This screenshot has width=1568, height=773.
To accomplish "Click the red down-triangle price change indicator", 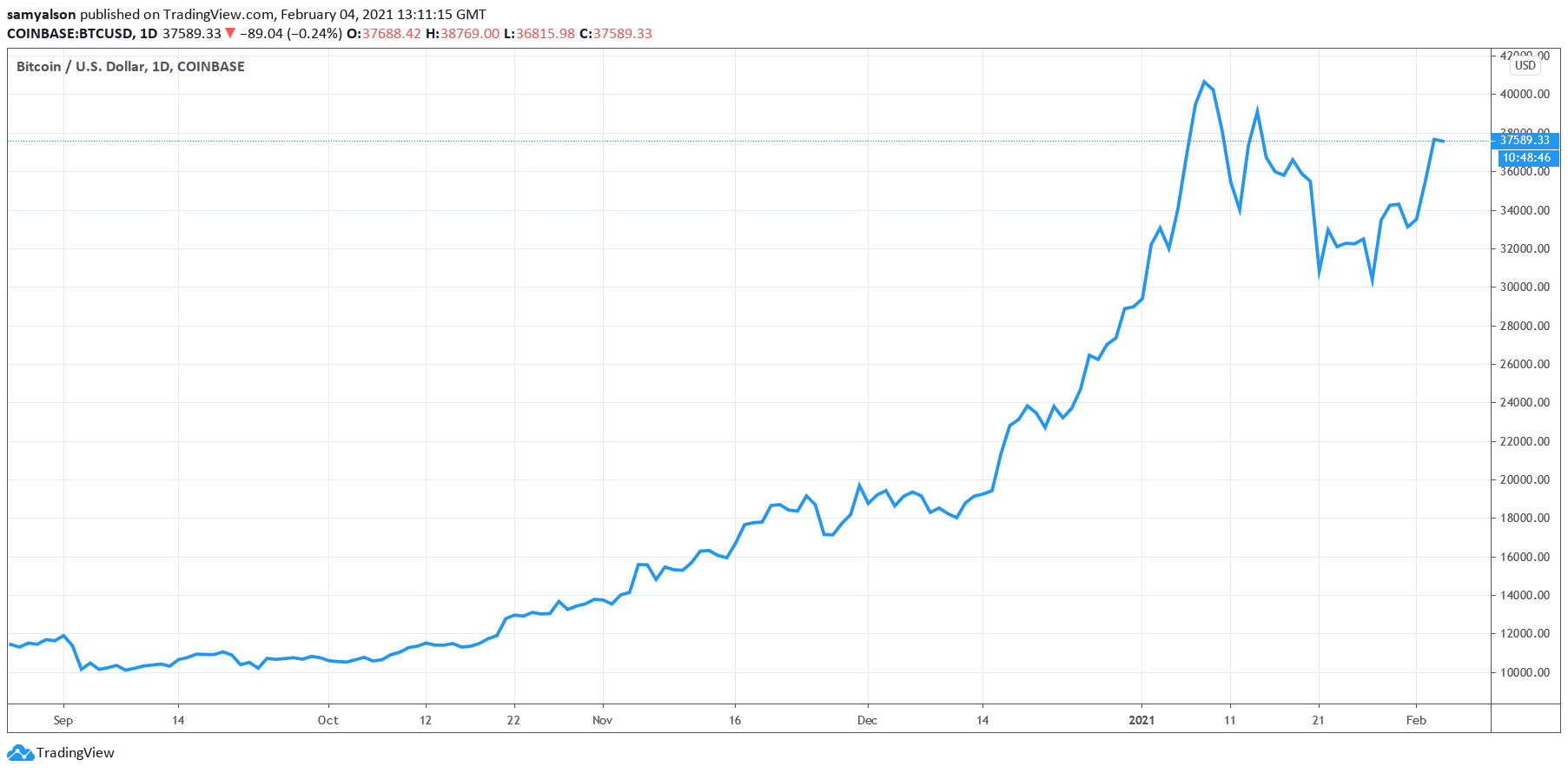I will pyautogui.click(x=230, y=33).
